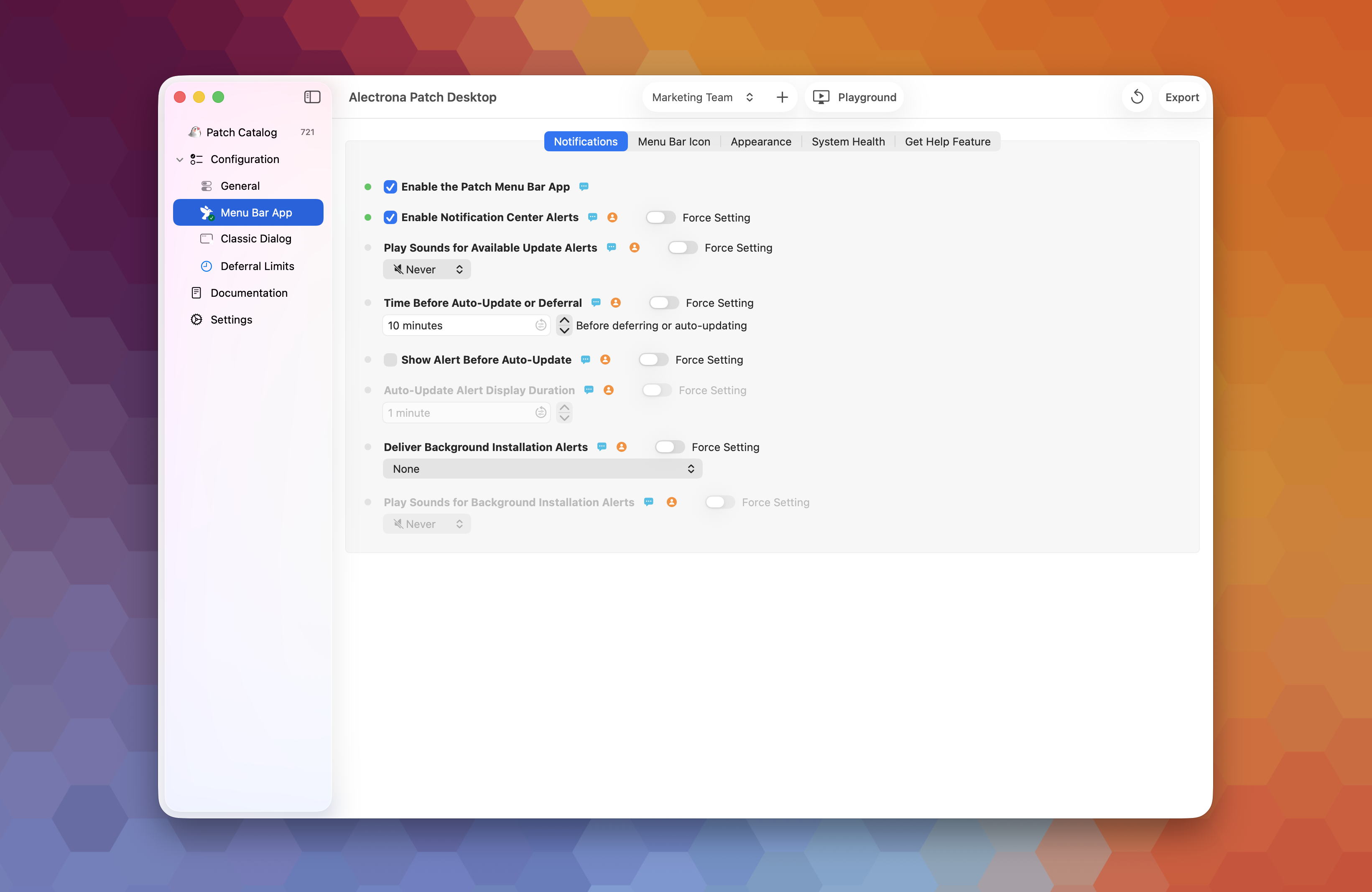
Task: Click into the 1 minute duration field
Action: click(x=466, y=413)
